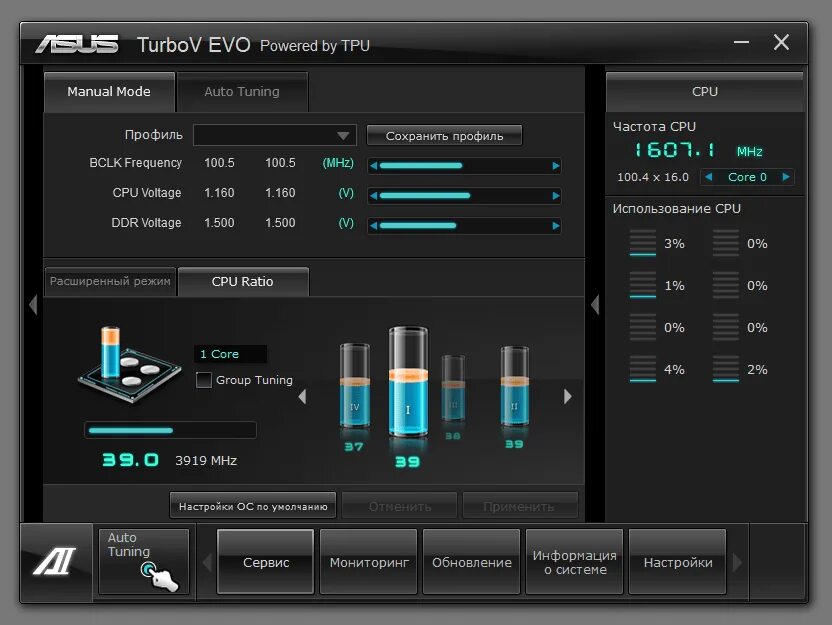Open the 1 Core selector field
832x625 pixels.
pyautogui.click(x=230, y=354)
